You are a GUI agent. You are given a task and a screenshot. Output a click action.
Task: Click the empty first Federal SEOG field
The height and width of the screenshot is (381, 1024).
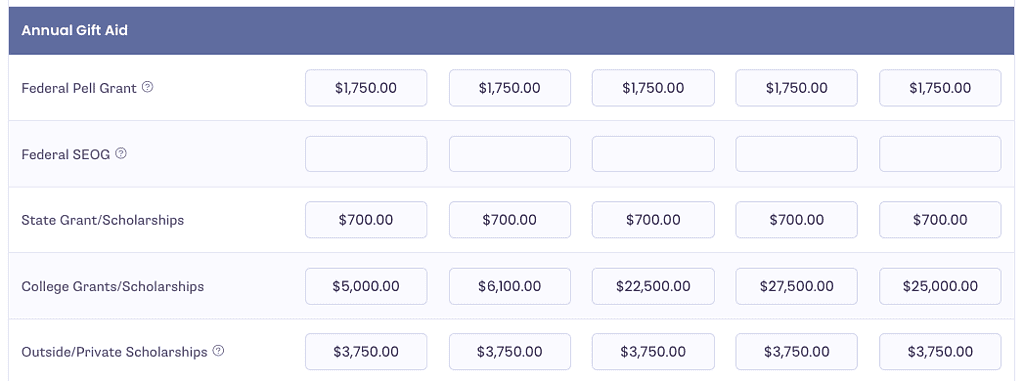366,154
